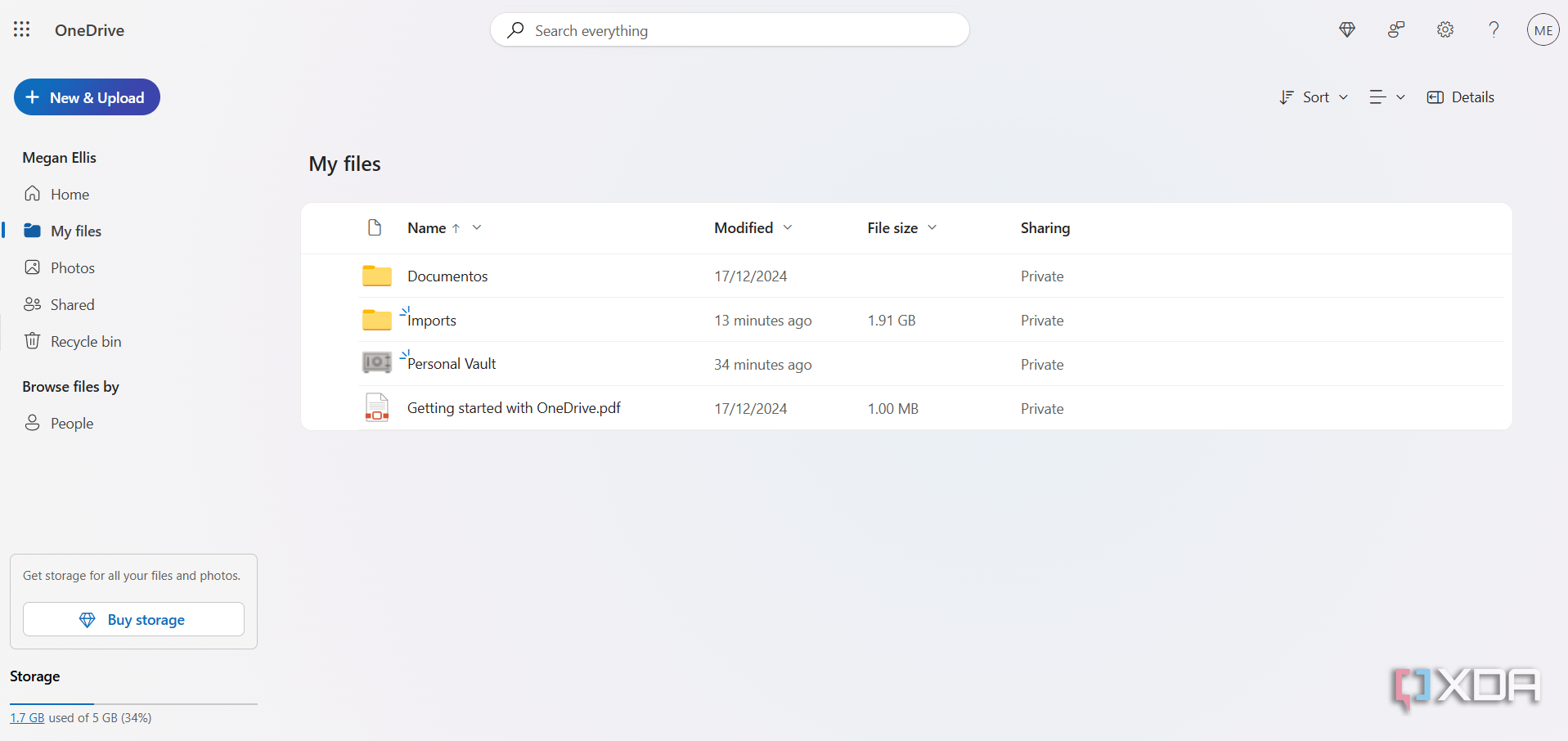Click the Buy storage button

coord(133,619)
